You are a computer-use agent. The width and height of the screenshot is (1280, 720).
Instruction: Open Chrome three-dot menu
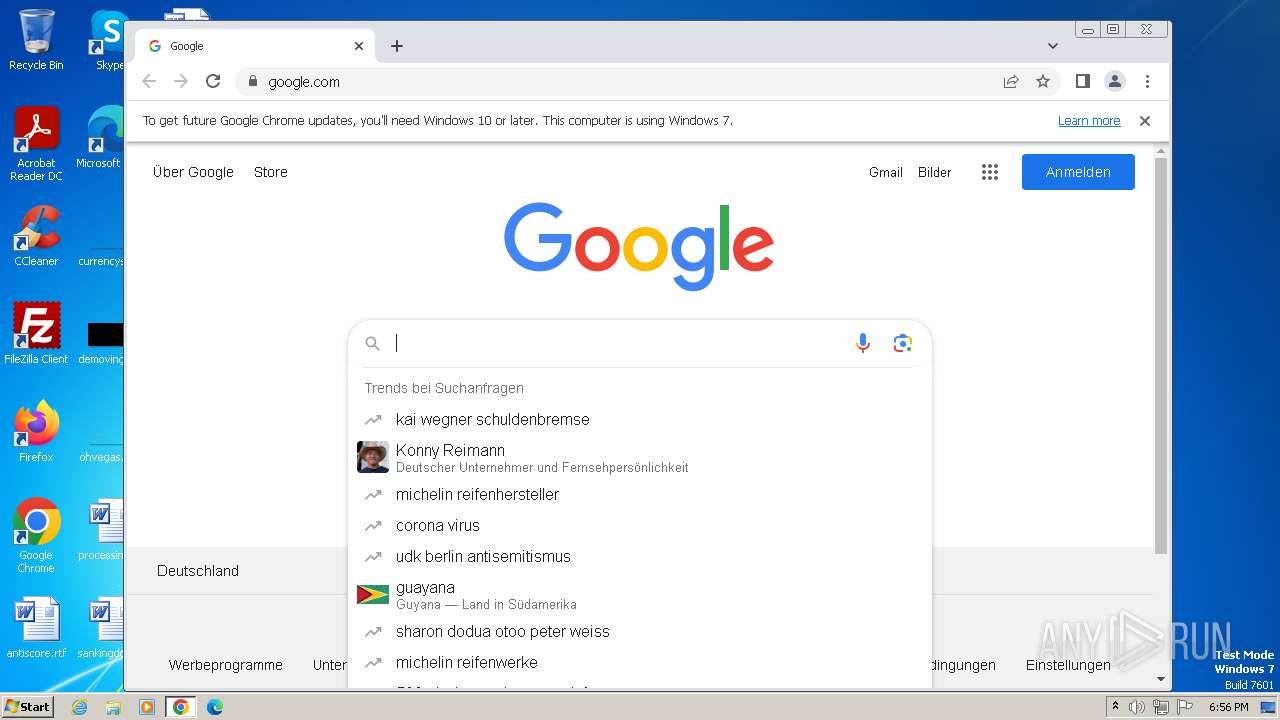pyautogui.click(x=1147, y=82)
